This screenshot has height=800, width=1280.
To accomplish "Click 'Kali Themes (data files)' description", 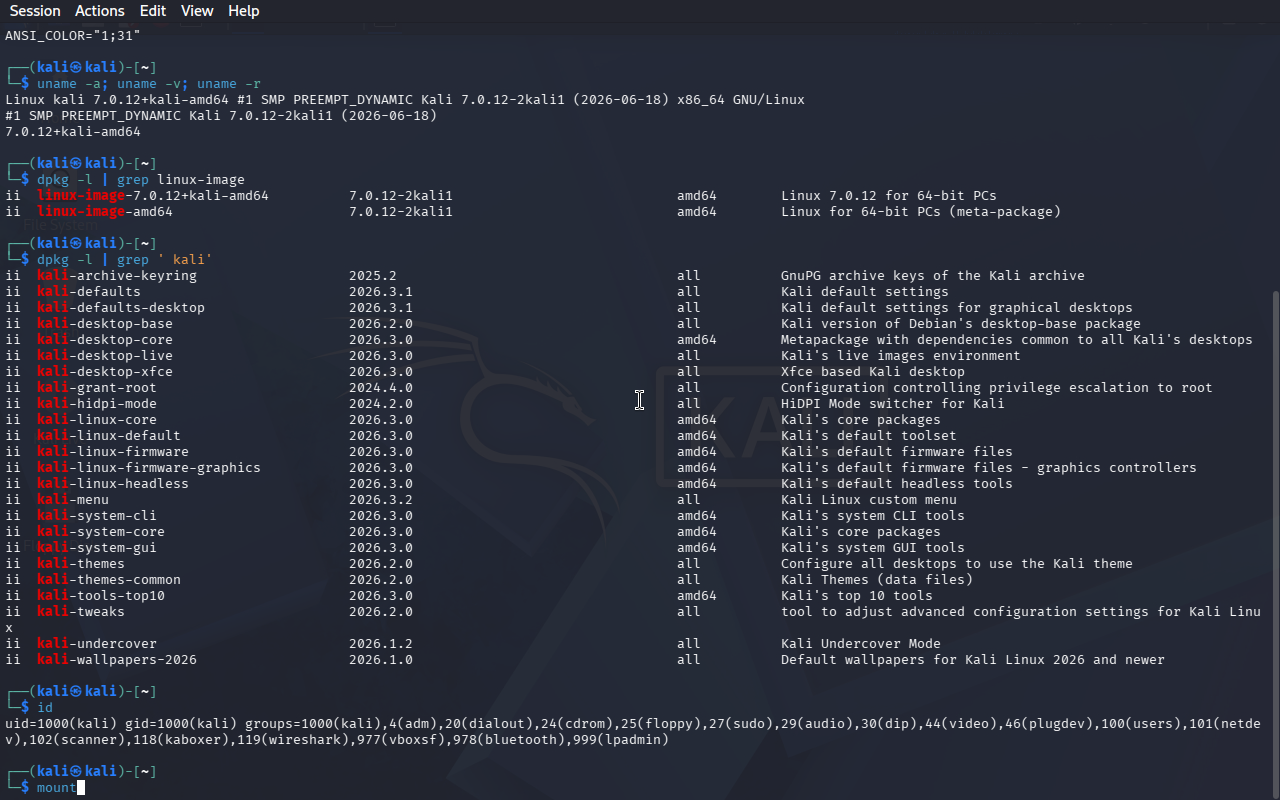I will point(877,580).
